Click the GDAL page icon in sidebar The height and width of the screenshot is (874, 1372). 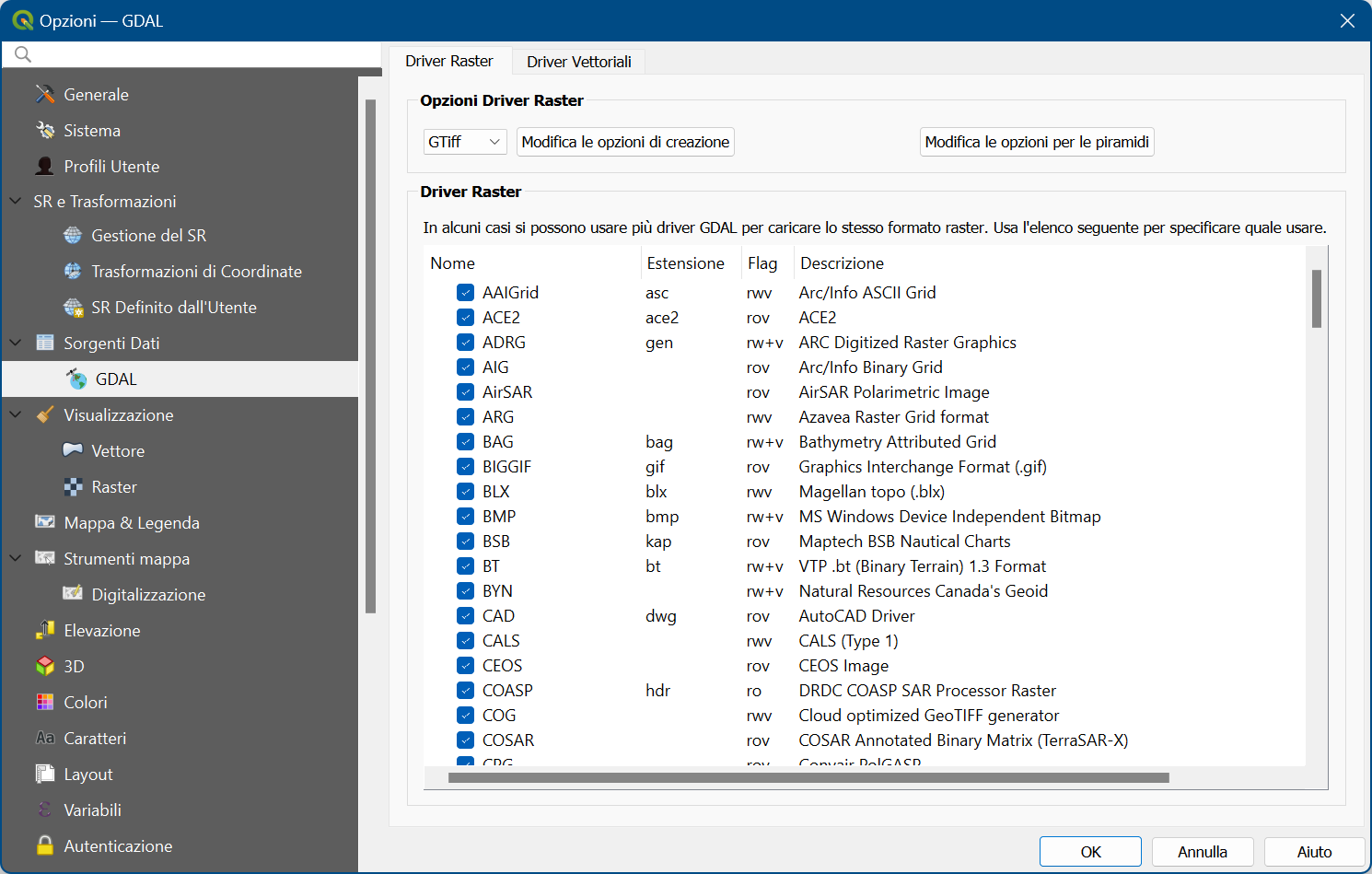point(76,379)
